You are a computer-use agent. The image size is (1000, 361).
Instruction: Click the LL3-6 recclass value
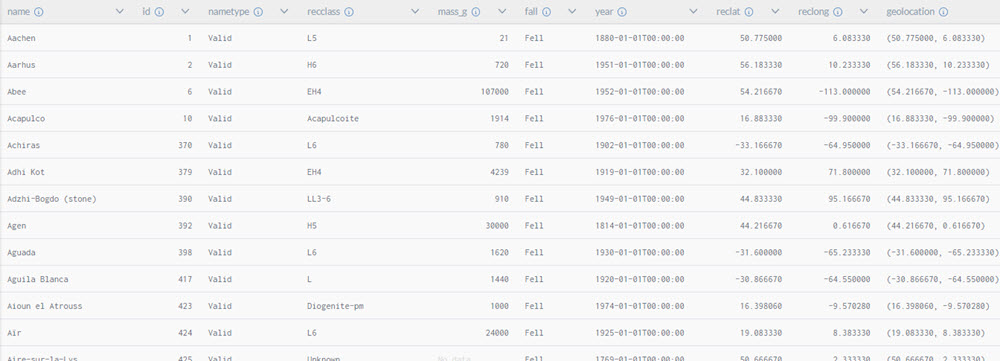coord(319,199)
